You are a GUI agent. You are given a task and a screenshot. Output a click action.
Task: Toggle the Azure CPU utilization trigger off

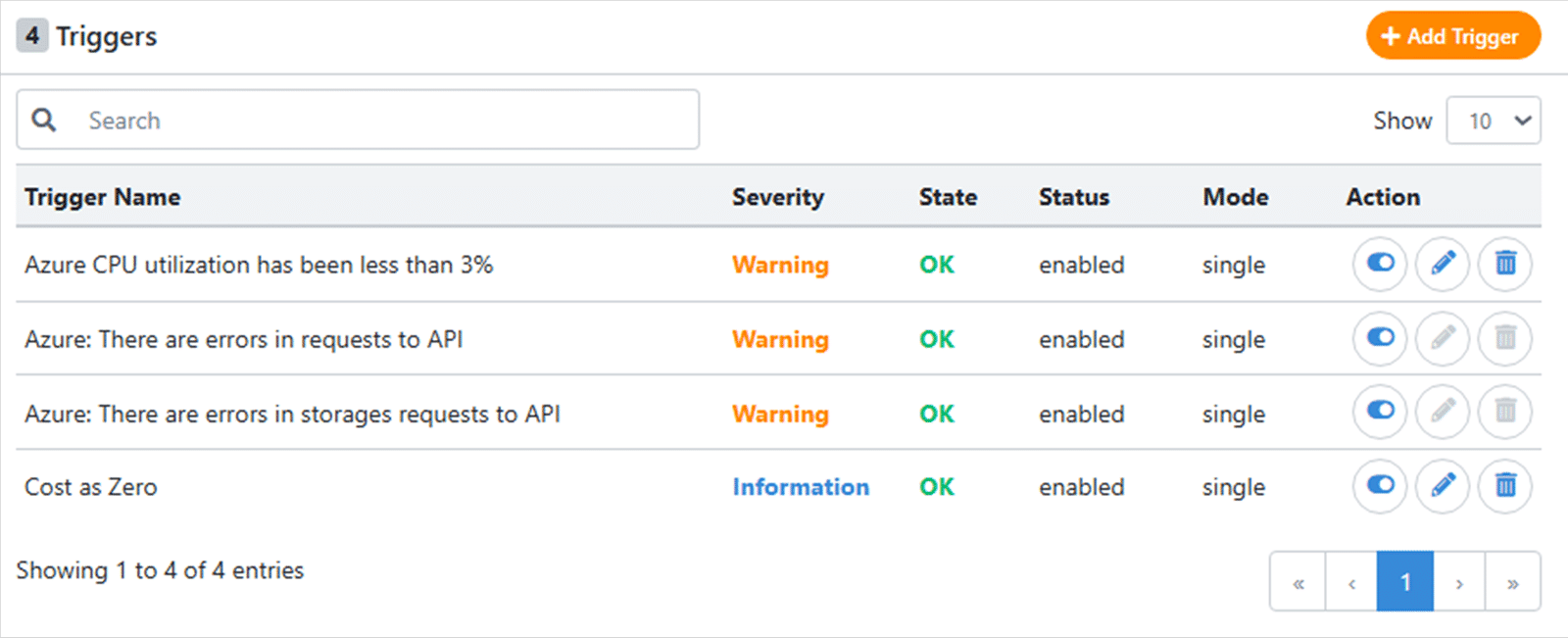coord(1380,264)
